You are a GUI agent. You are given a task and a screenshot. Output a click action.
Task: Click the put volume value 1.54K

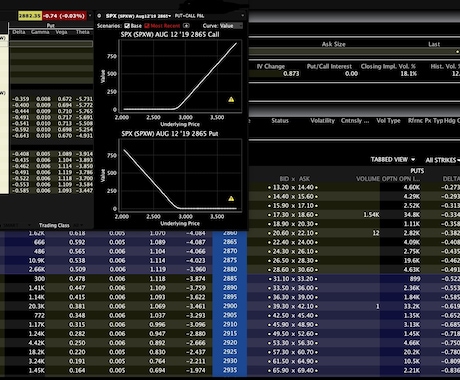pos(371,215)
